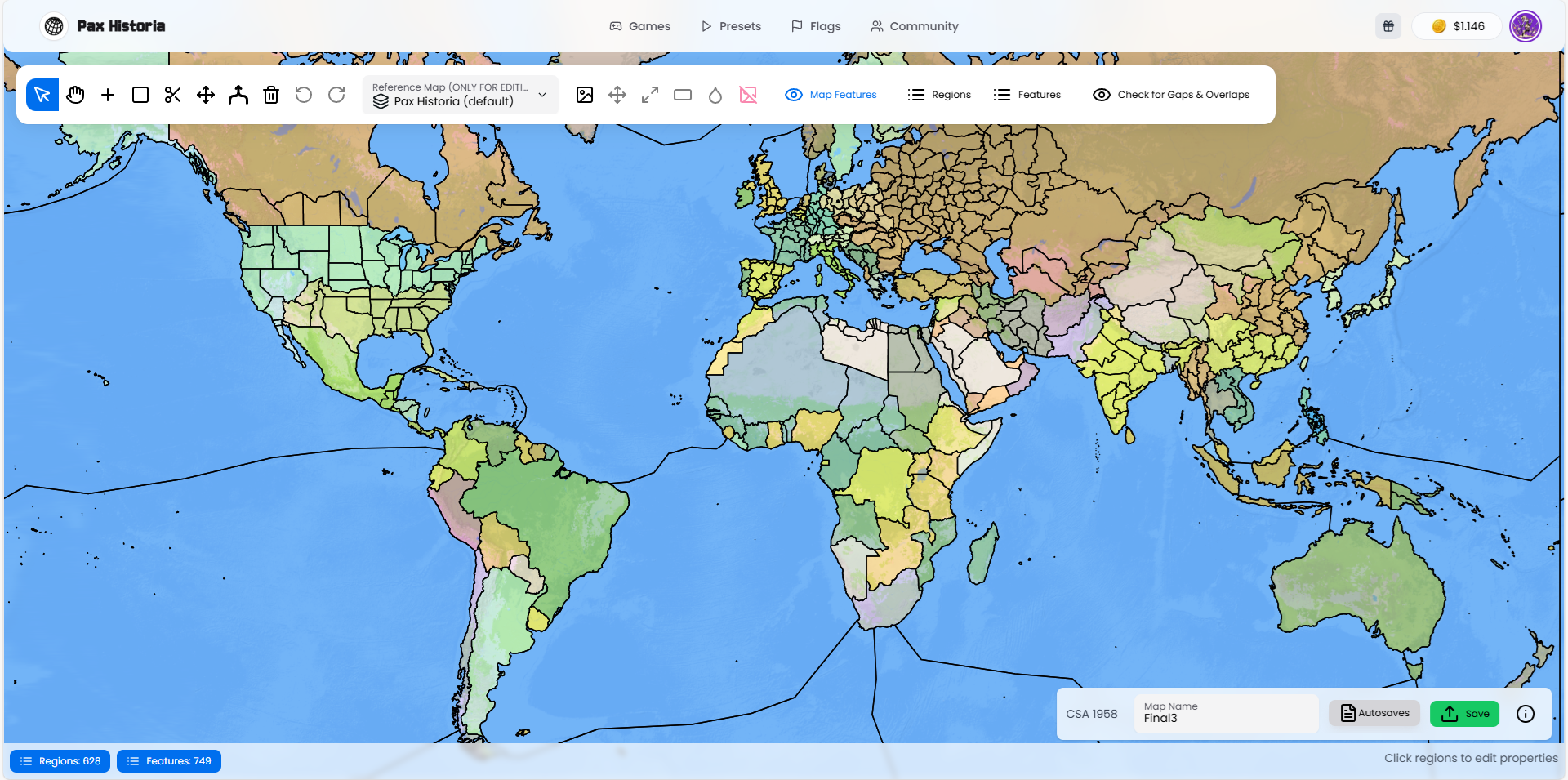Click the Save button
Screen dimensions: 1568x780
click(1465, 714)
